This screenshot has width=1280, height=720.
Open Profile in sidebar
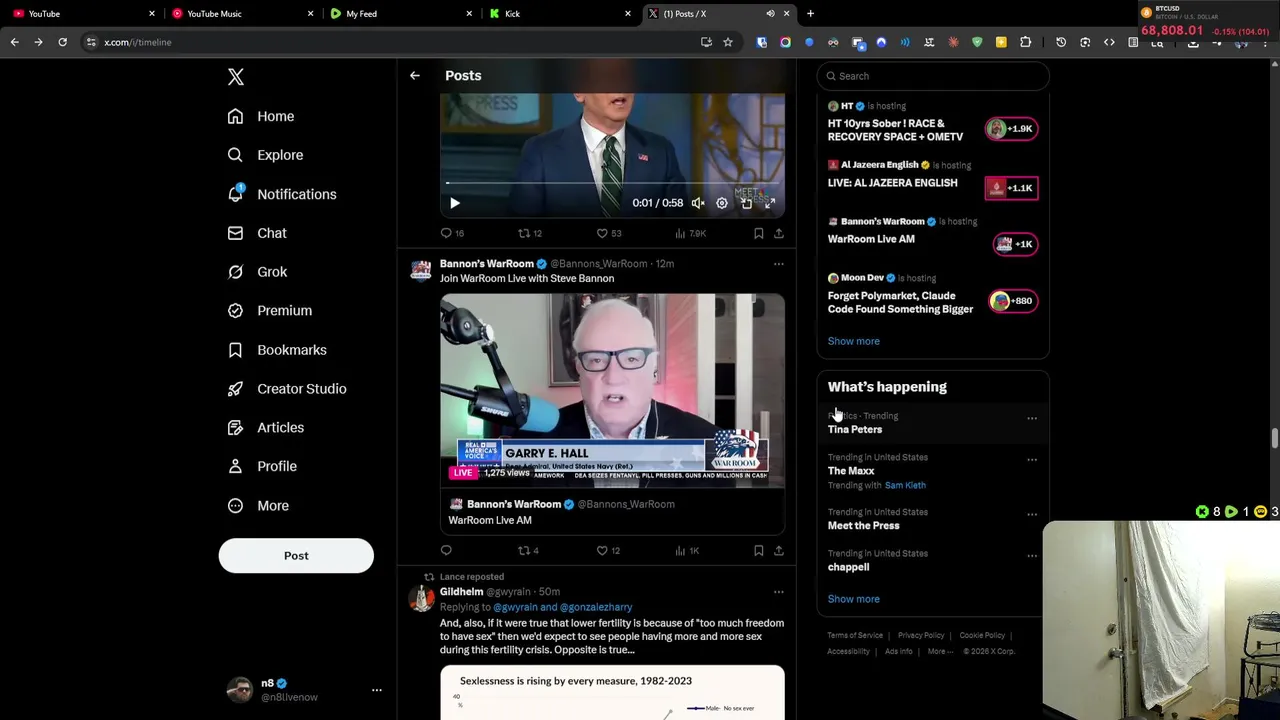coord(262,467)
